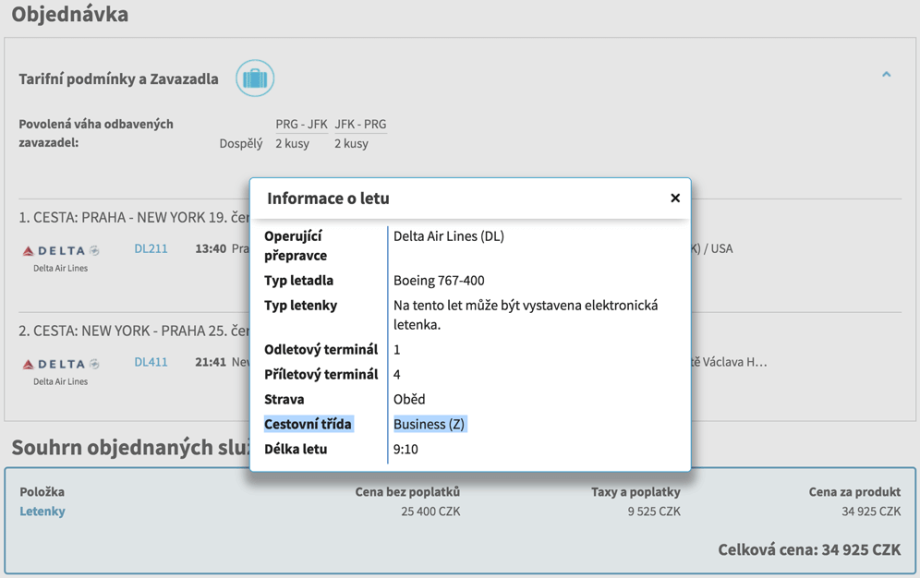
Task: Click the Informace o letu dialog title
Action: tap(328, 198)
